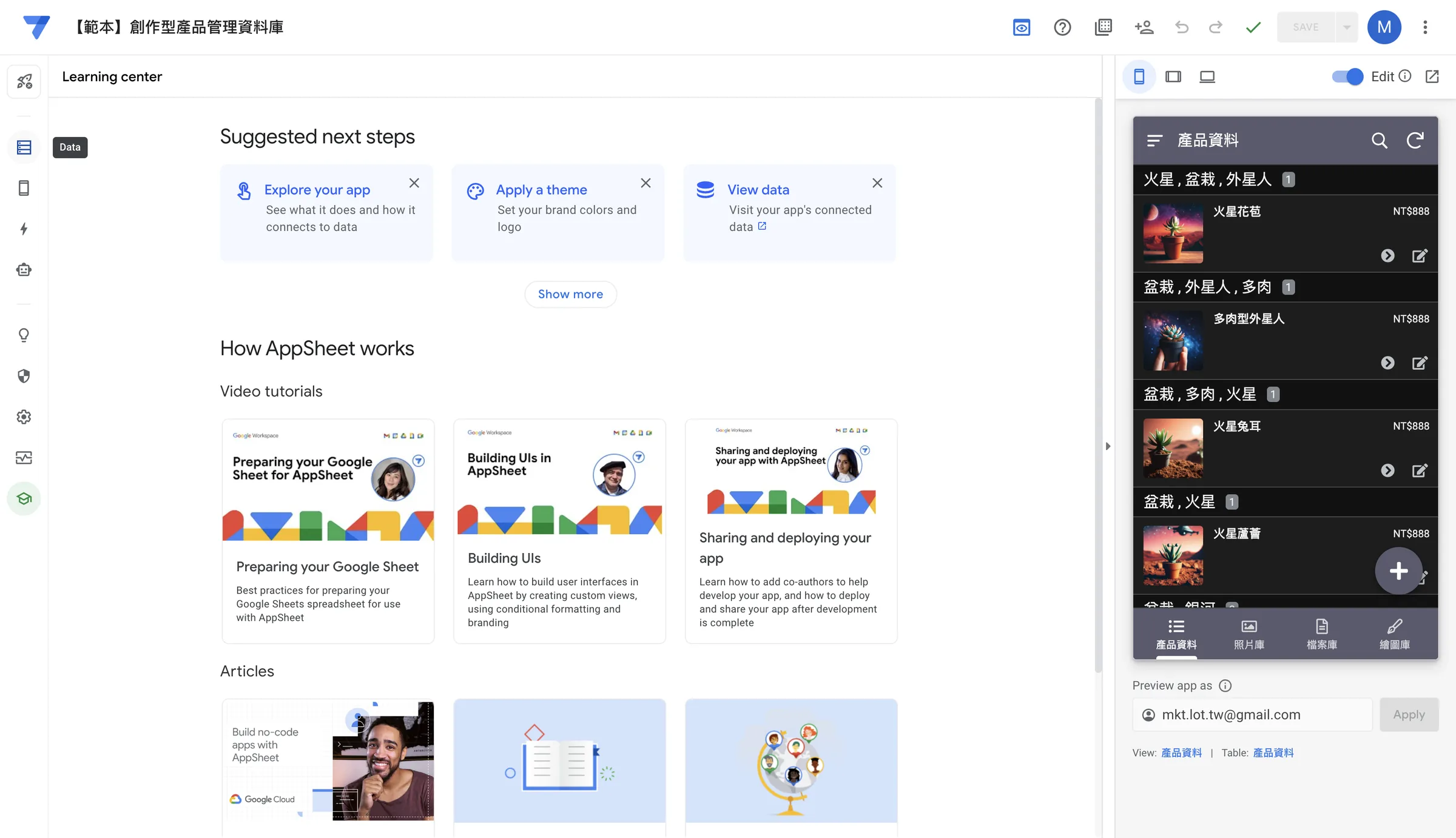Viewport: 1456px width, 838px height.
Task: Open preview in new tab icon
Action: click(x=1432, y=76)
